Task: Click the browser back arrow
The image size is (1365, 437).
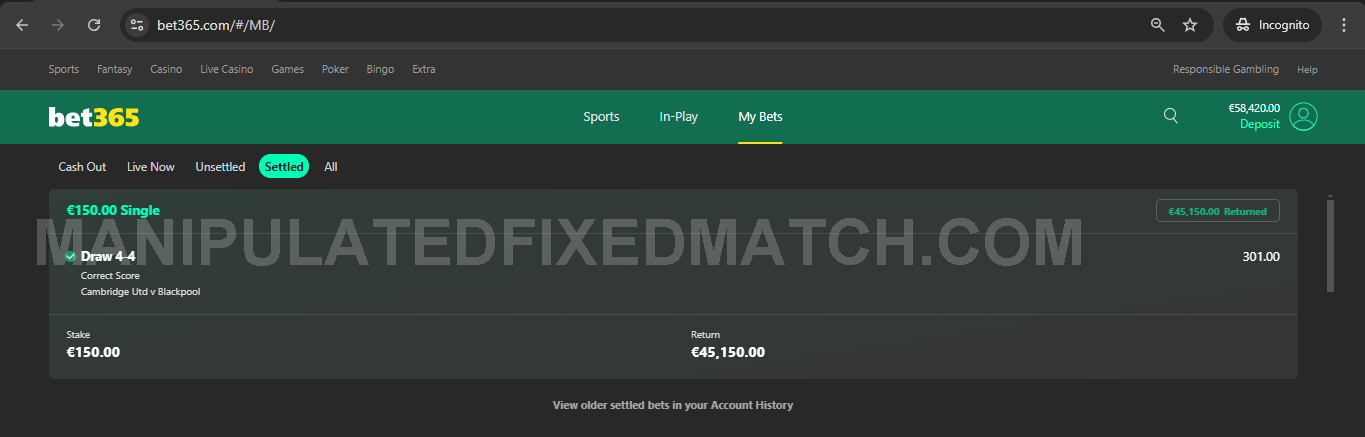Action: [22, 25]
